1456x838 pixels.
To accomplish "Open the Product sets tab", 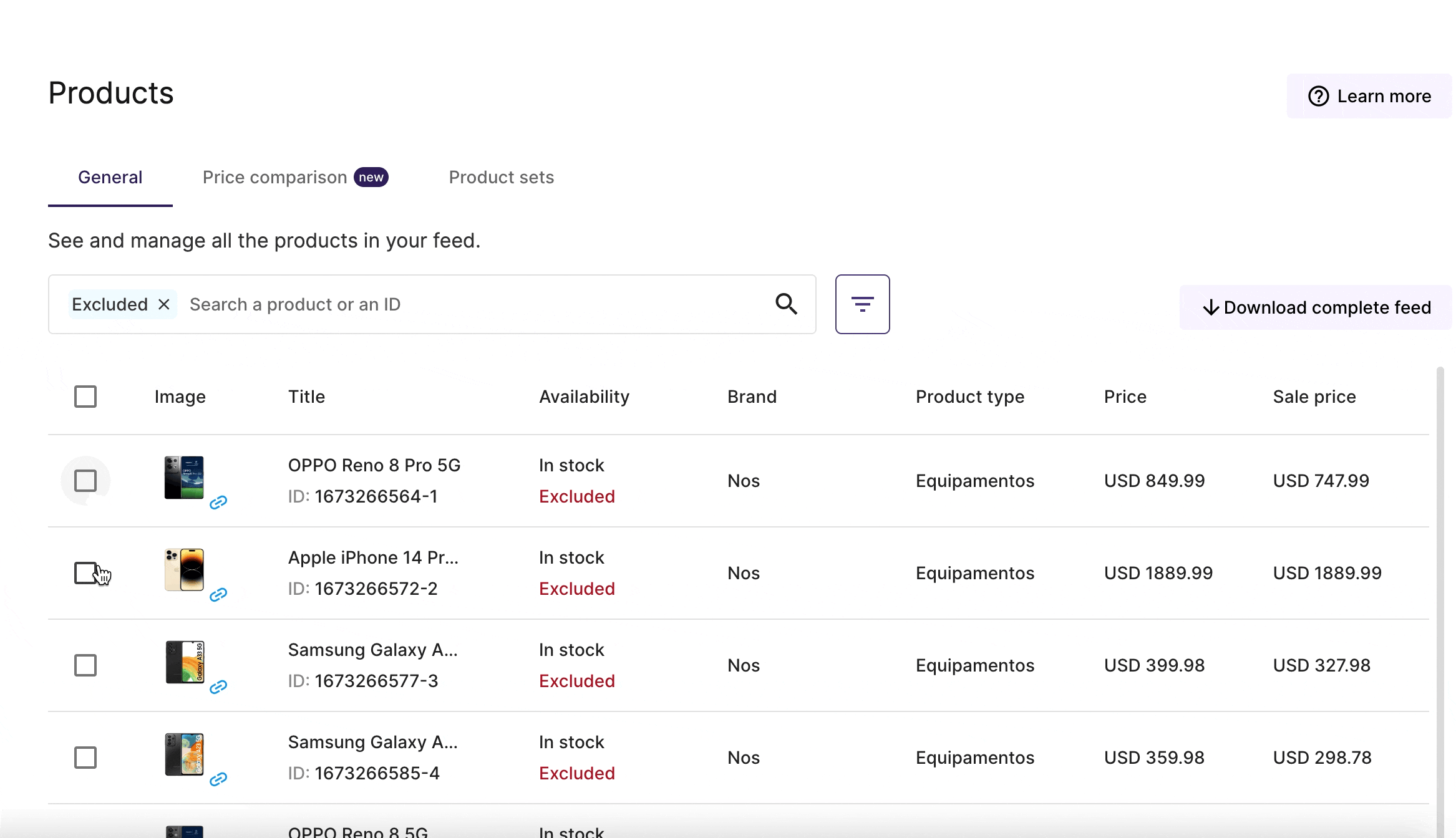I will tap(502, 178).
